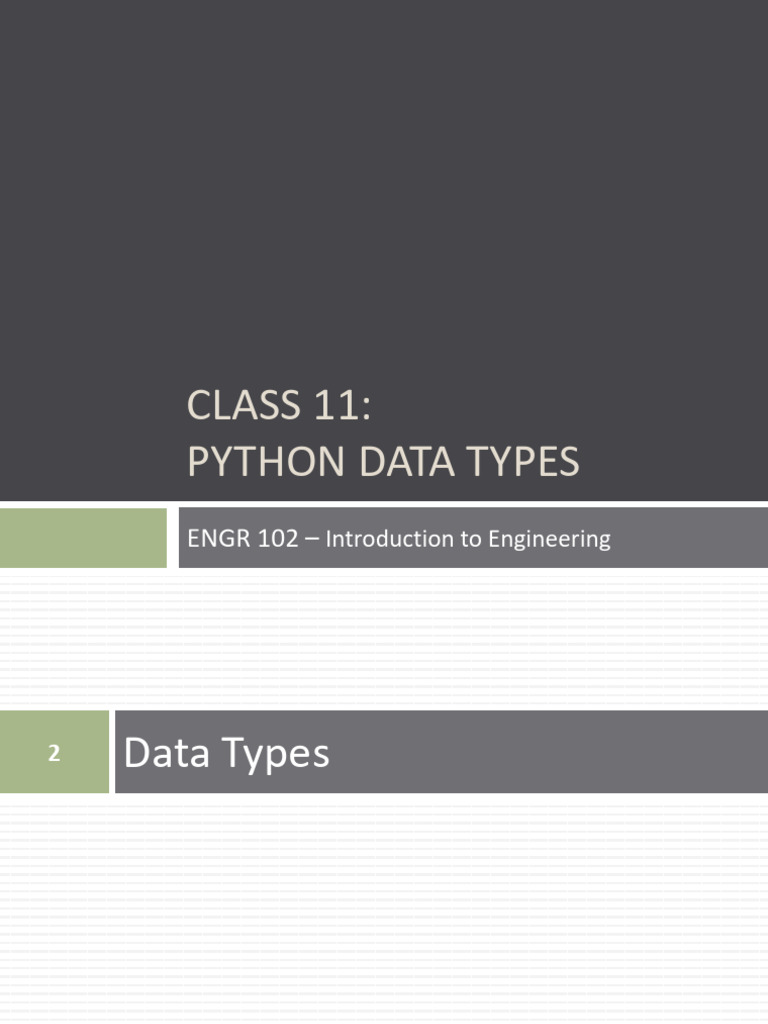Click the gray subtitle bar right of "Engineering"
Viewport: 768px width, 1024px height.
(690, 538)
